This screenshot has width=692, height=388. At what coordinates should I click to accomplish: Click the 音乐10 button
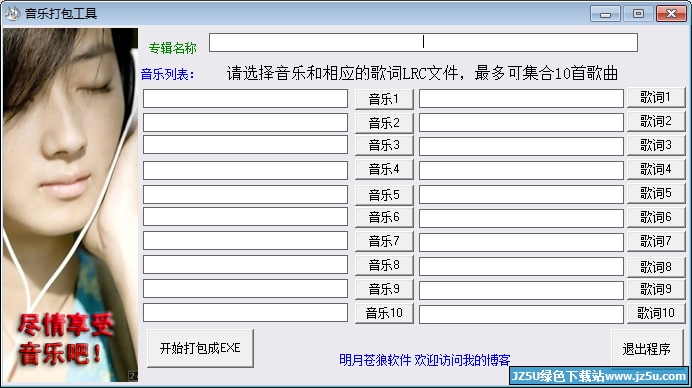[x=384, y=313]
